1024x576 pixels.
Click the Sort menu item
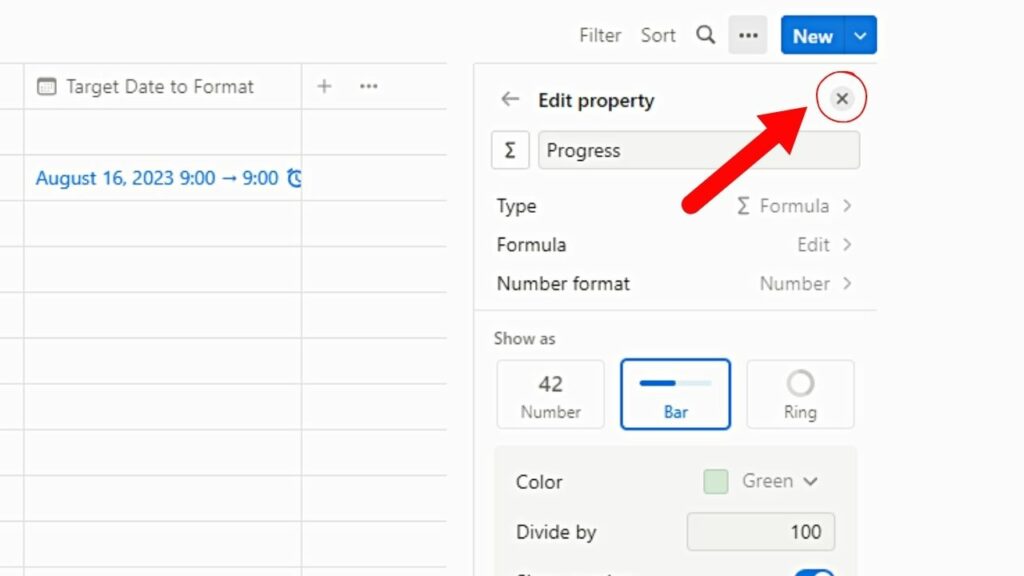(657, 34)
